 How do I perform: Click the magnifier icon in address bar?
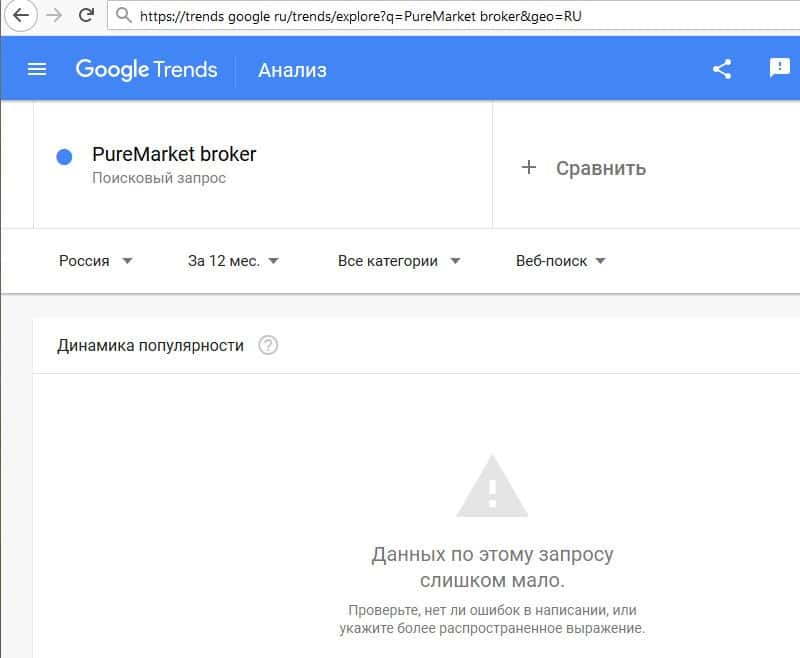pyautogui.click(x=123, y=15)
